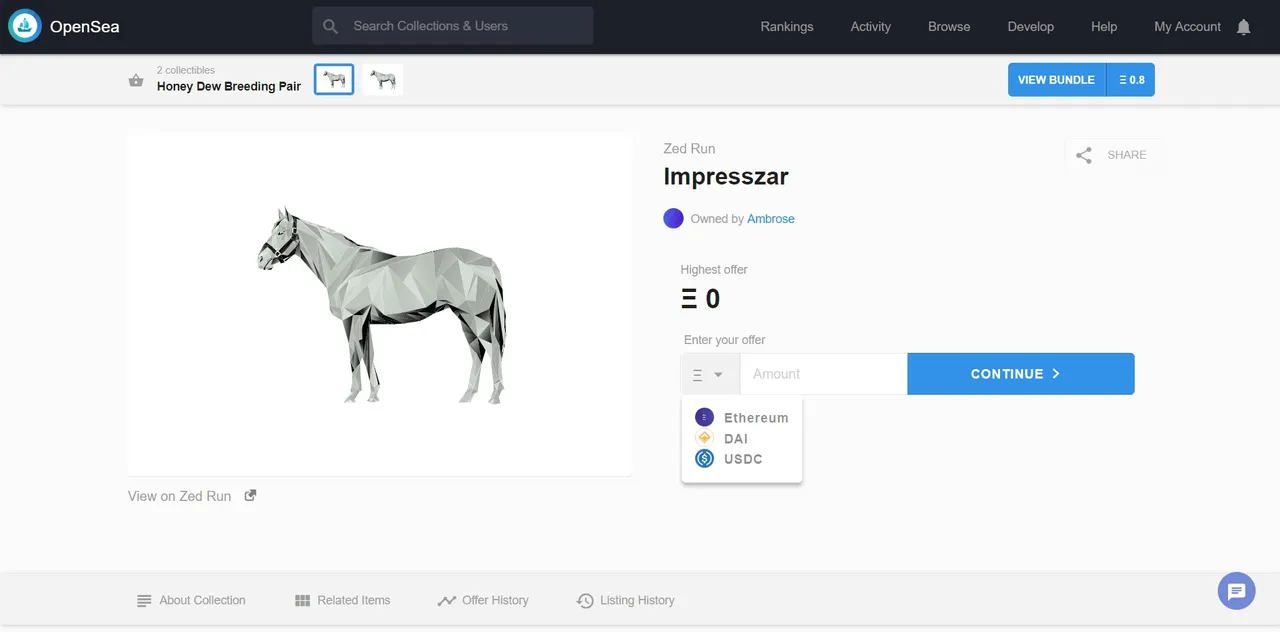
Task: Click the Ethereum coin icon
Action: pyautogui.click(x=704, y=417)
